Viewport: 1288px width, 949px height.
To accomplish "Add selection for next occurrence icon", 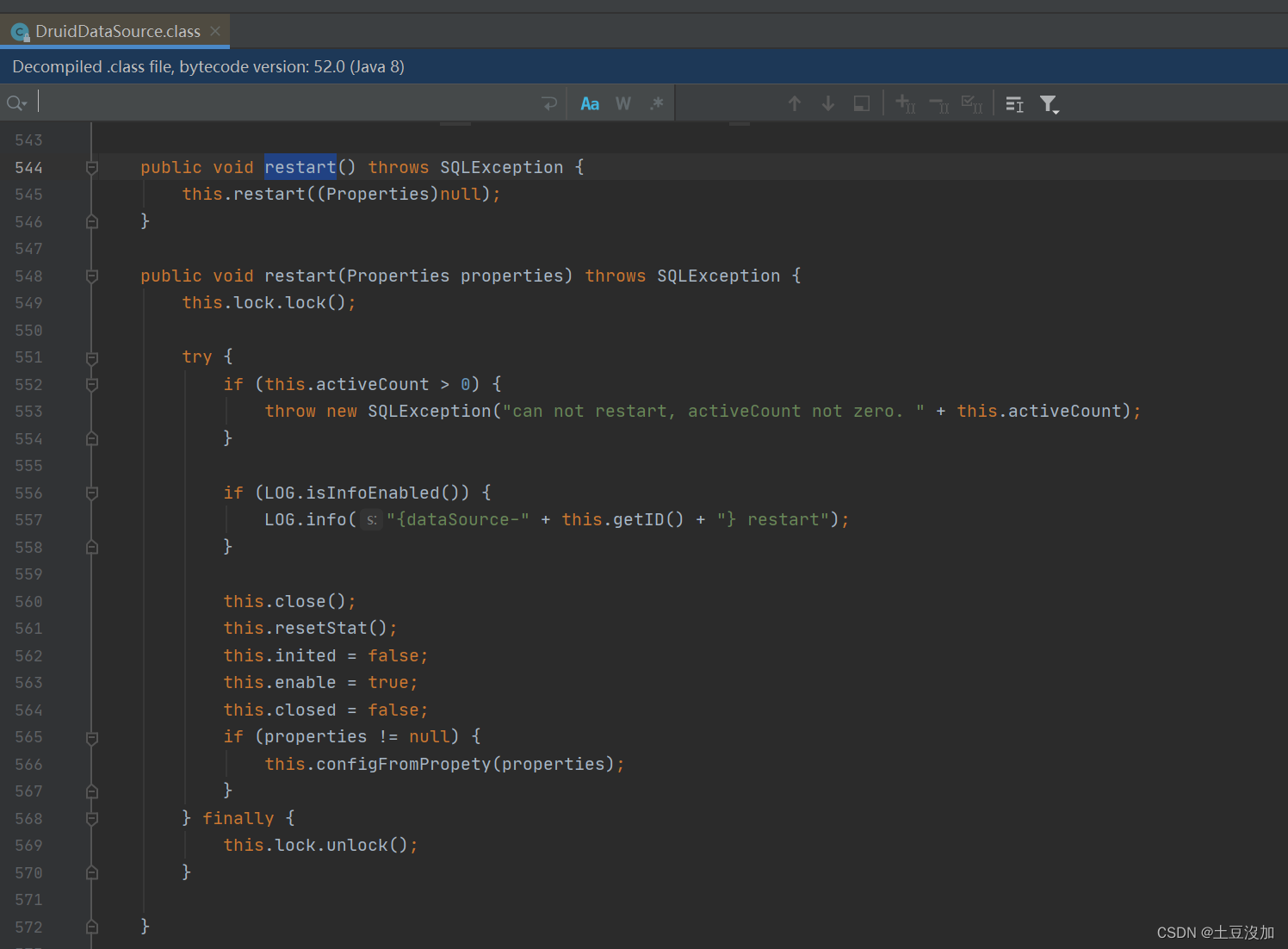I will [905, 103].
